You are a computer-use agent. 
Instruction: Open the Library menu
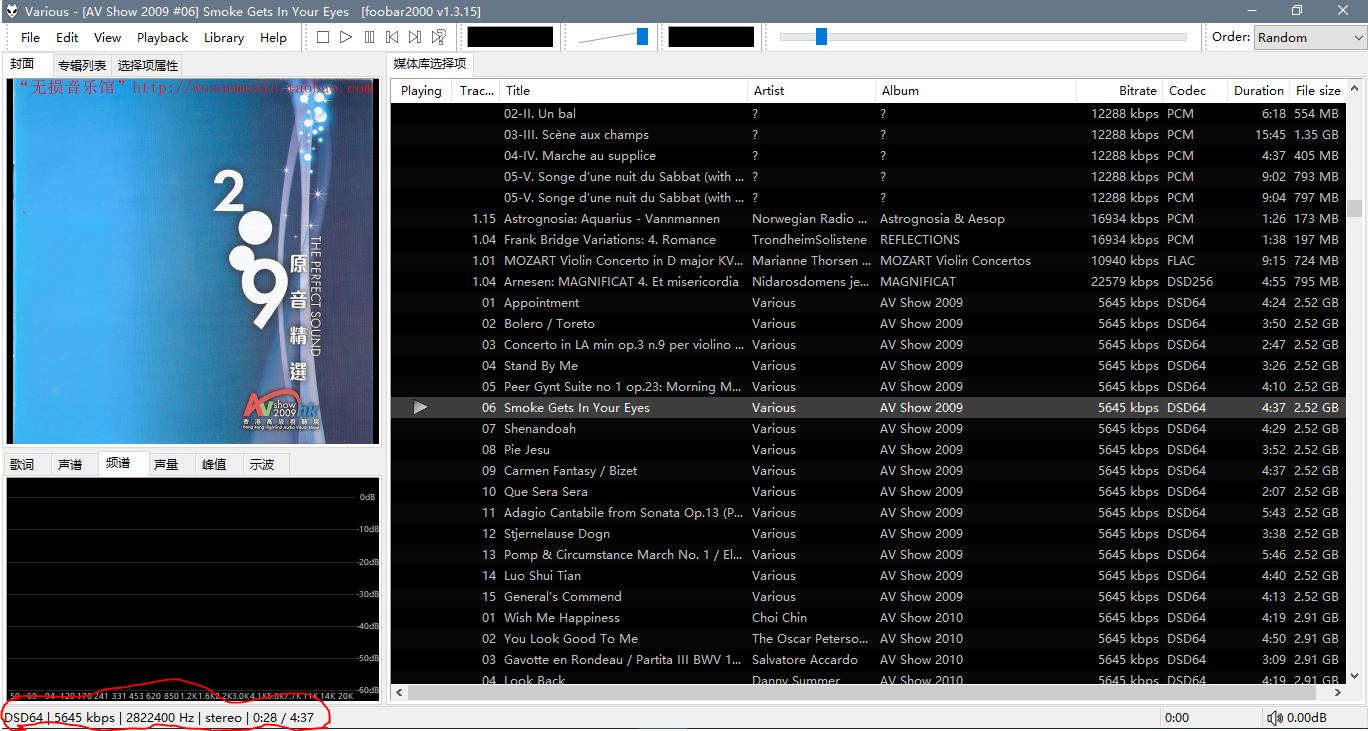(x=223, y=37)
